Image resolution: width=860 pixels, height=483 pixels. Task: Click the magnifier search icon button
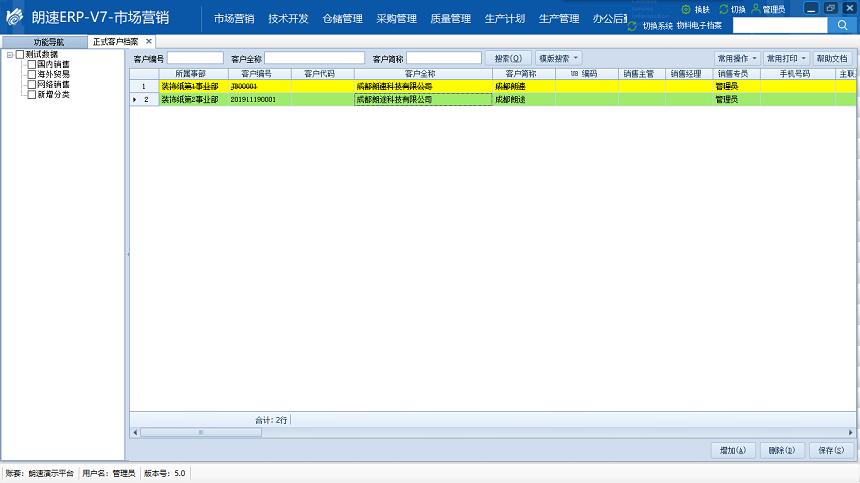pyautogui.click(x=843, y=25)
